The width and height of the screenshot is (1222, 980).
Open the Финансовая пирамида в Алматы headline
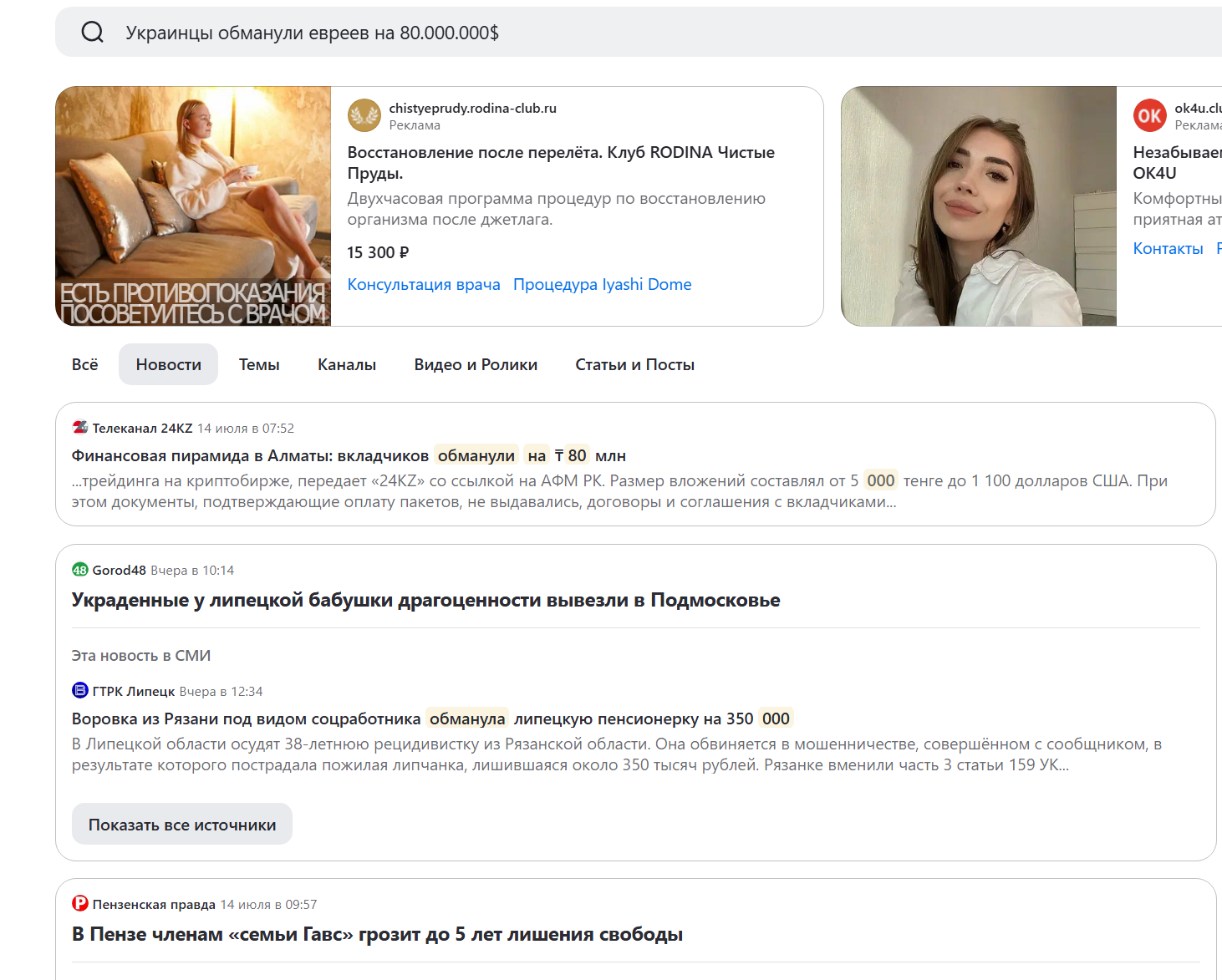[x=349, y=455]
